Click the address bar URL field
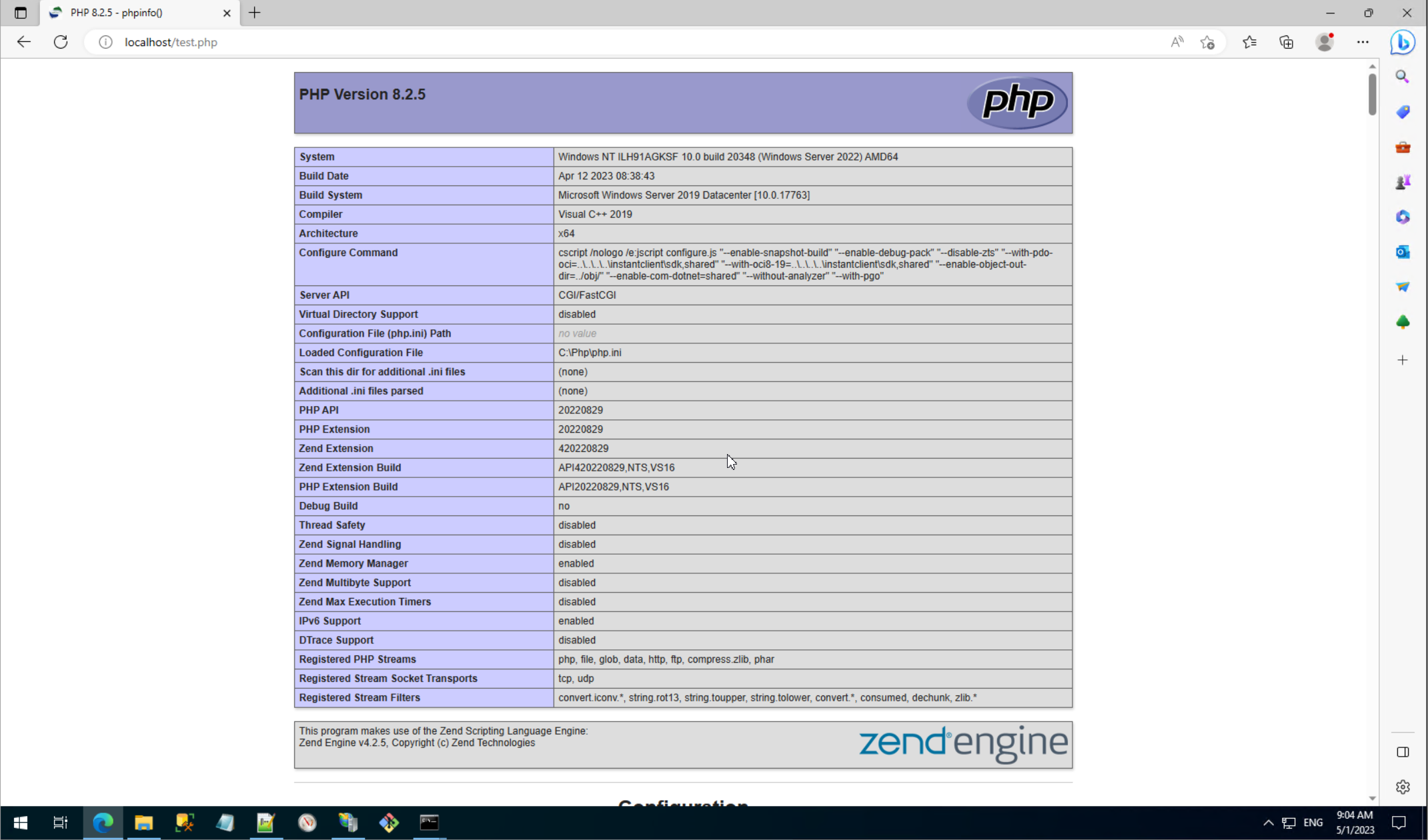This screenshot has height=840, width=1428. click(x=600, y=42)
